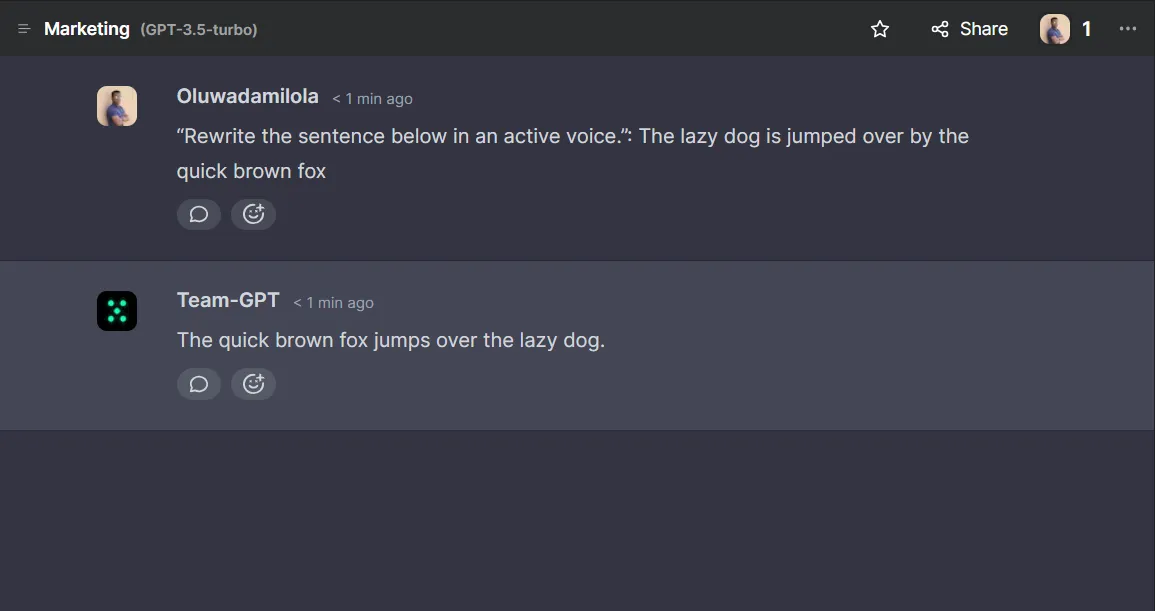Image resolution: width=1155 pixels, height=611 pixels.
Task: Select the Marketing chat title
Action: point(86,28)
